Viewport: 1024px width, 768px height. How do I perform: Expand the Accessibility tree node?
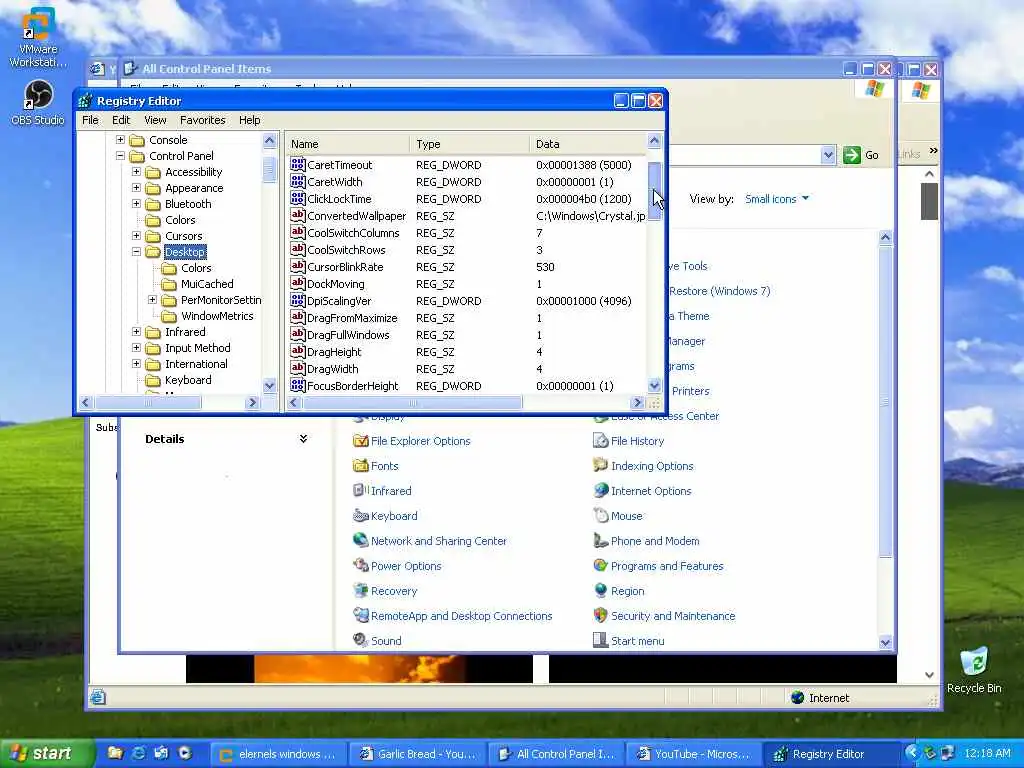[136, 172]
